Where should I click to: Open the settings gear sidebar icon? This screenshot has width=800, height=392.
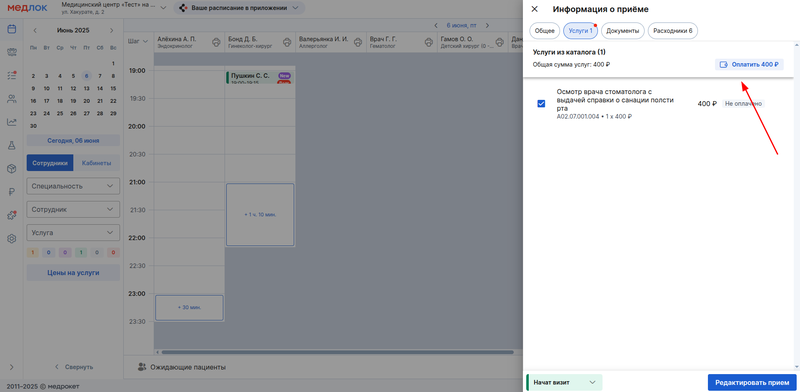[11, 238]
